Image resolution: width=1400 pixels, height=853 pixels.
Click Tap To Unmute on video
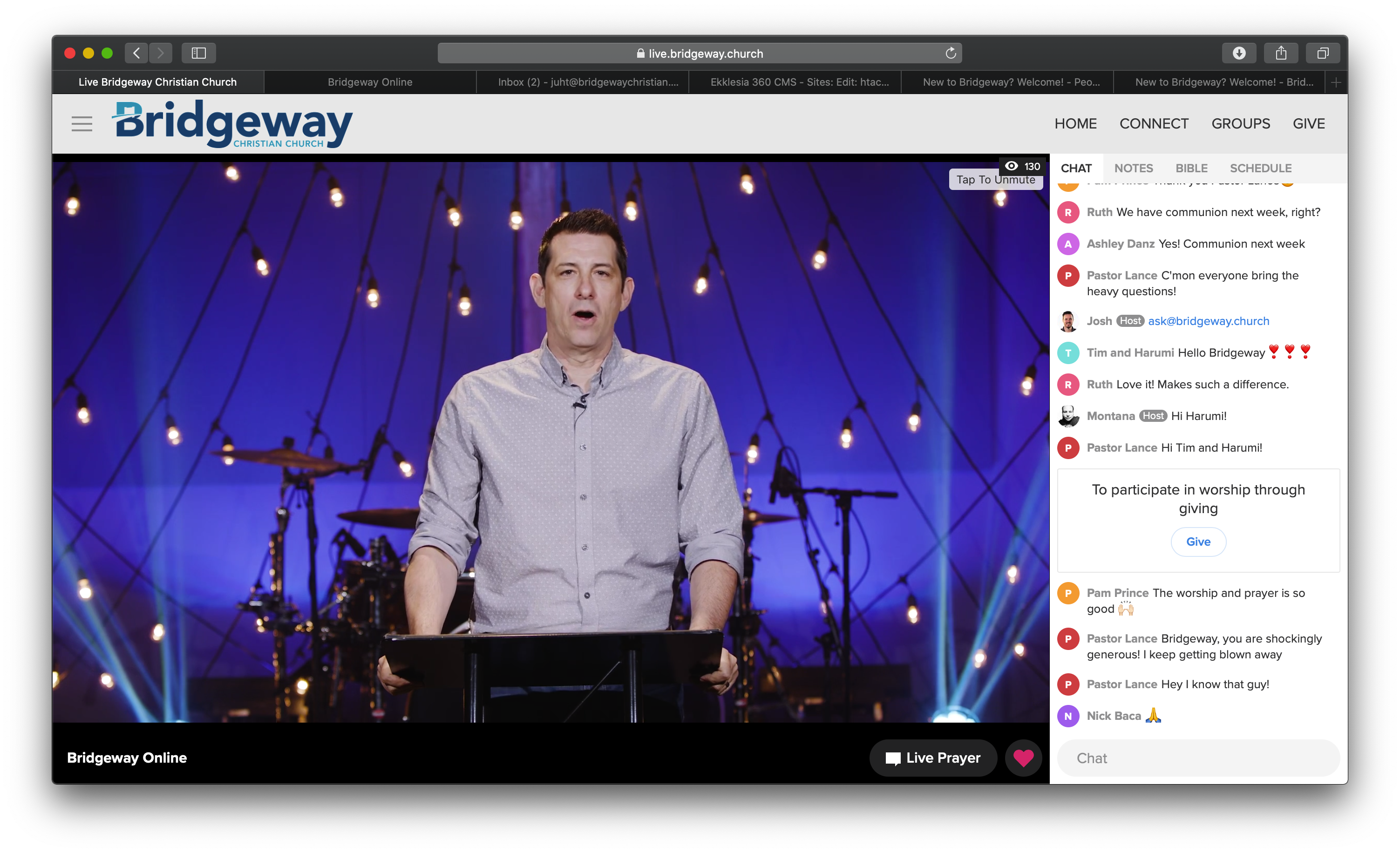[x=995, y=179]
